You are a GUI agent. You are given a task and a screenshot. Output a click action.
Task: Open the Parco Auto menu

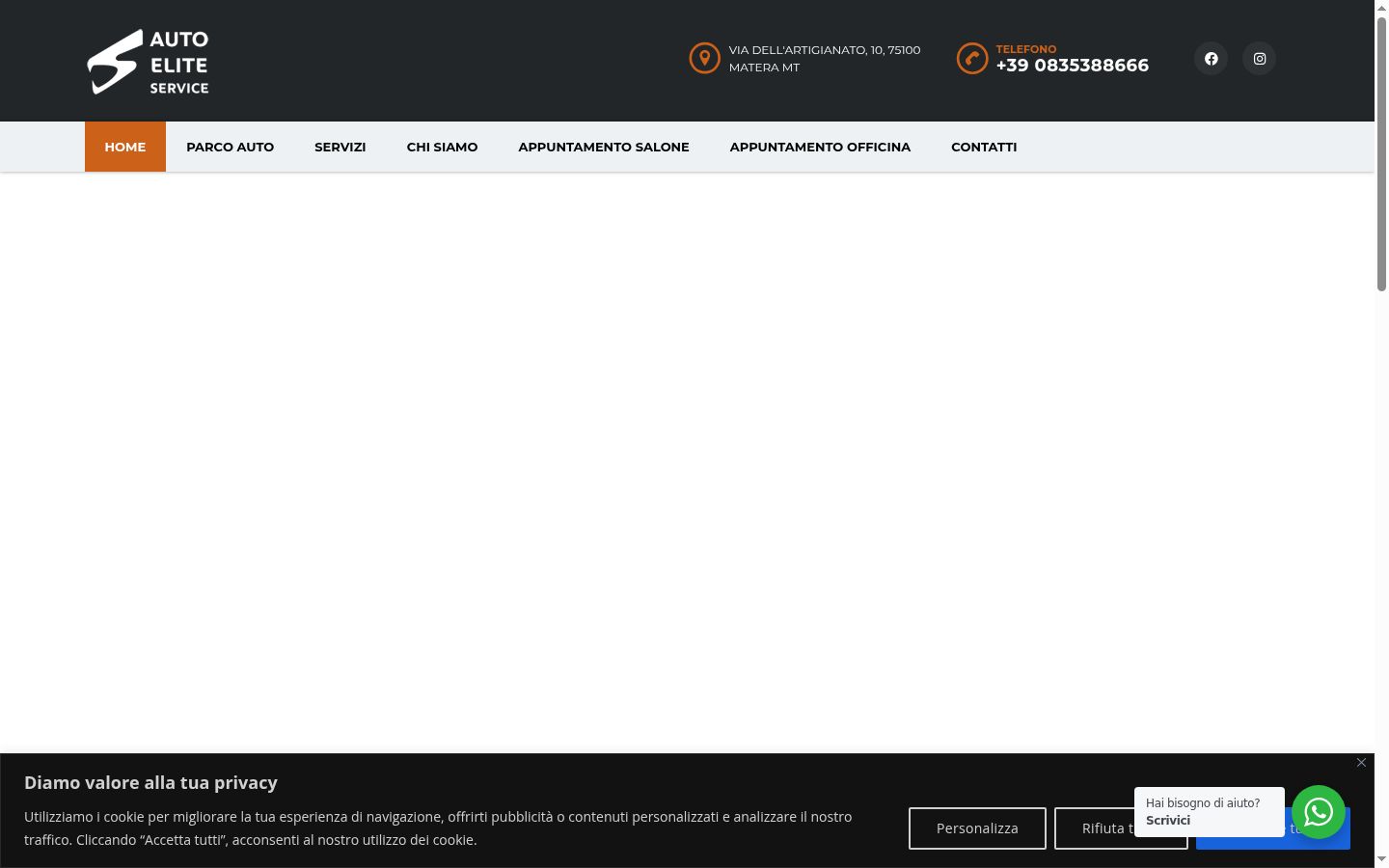(230, 147)
